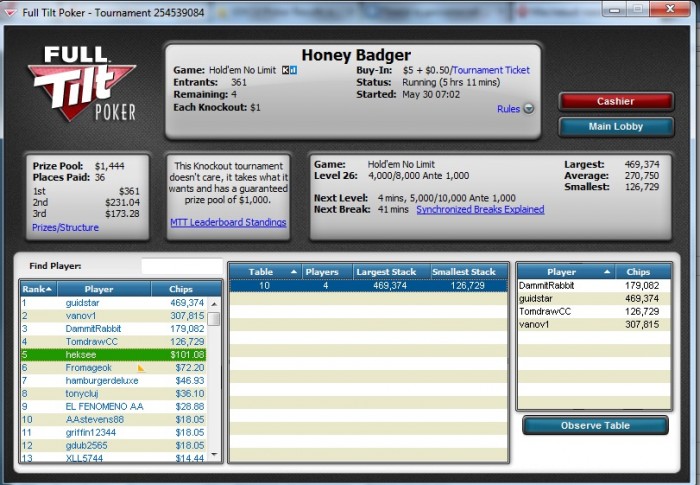This screenshot has height=485, width=700.
Task: Open Synchronized Breaks Explained link
Action: [x=480, y=209]
